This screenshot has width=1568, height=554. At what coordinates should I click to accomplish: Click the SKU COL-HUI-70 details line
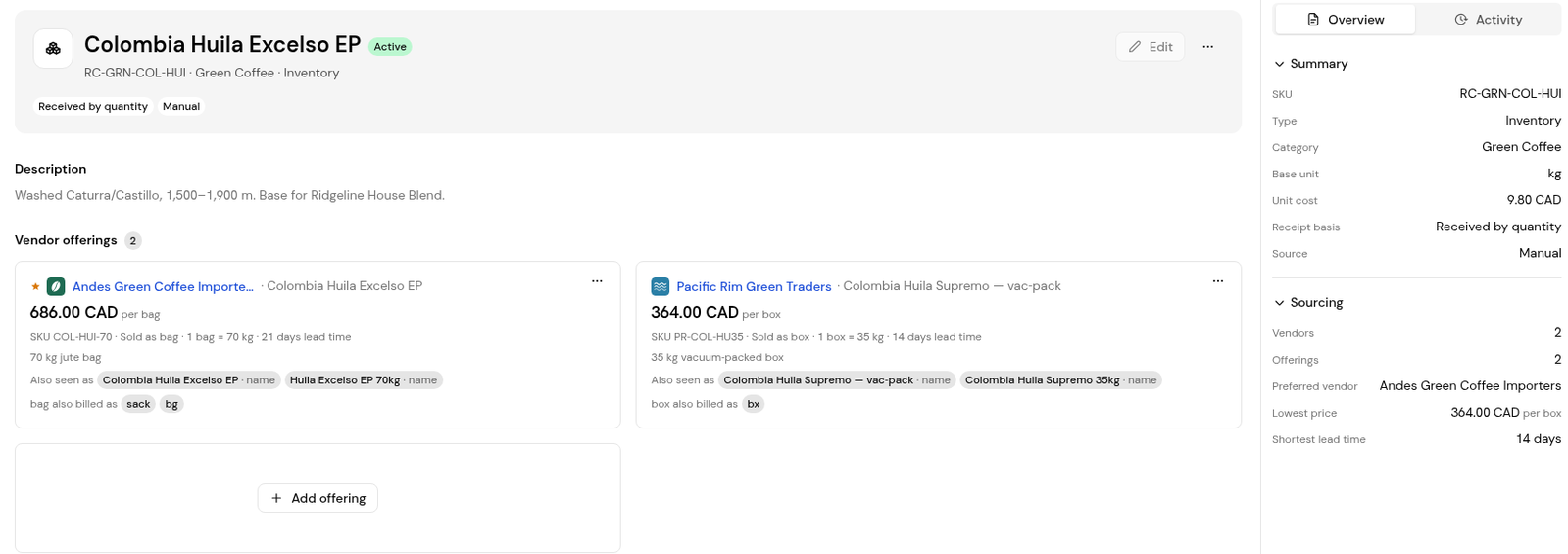(190, 337)
